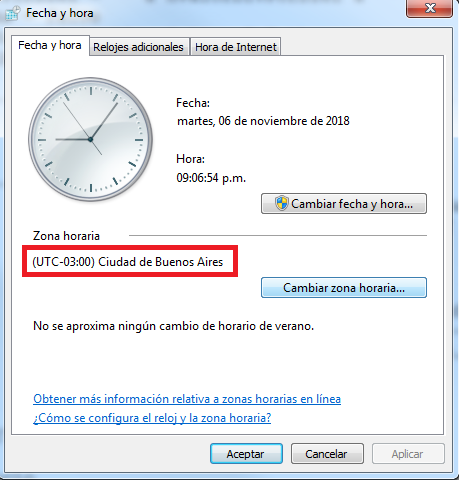The height and width of the screenshot is (480, 459).
Task: Open the Hora de Internet tab
Action: point(236,47)
